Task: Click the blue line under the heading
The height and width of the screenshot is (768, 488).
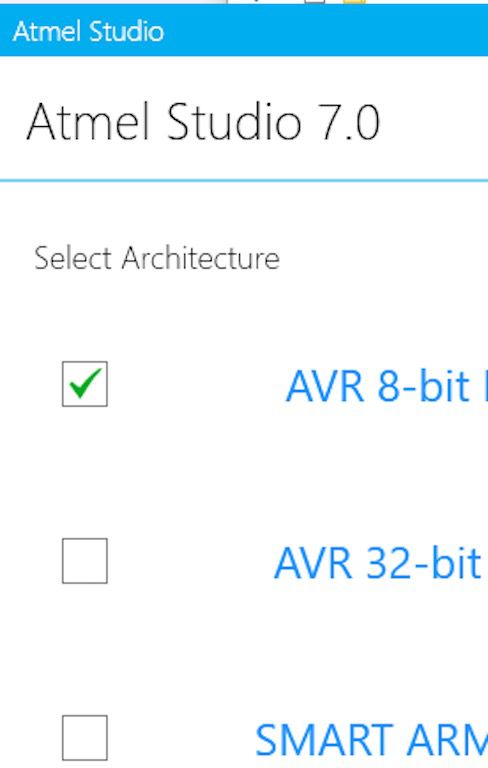Action: click(x=244, y=181)
